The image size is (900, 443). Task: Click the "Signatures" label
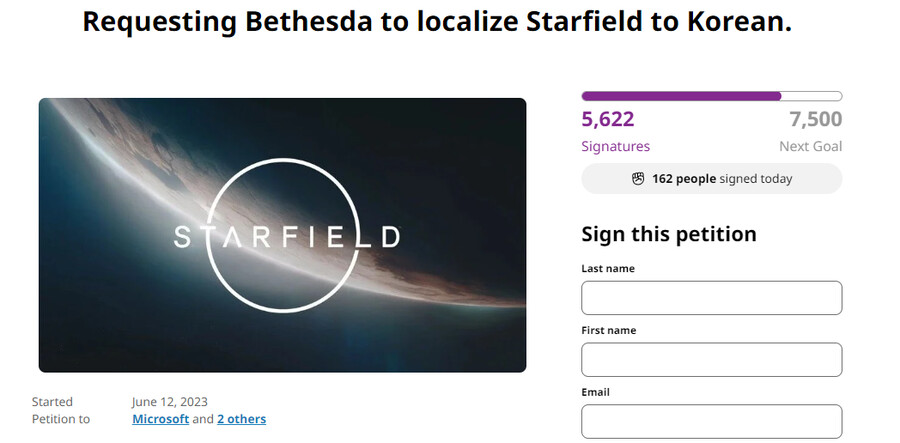point(615,146)
